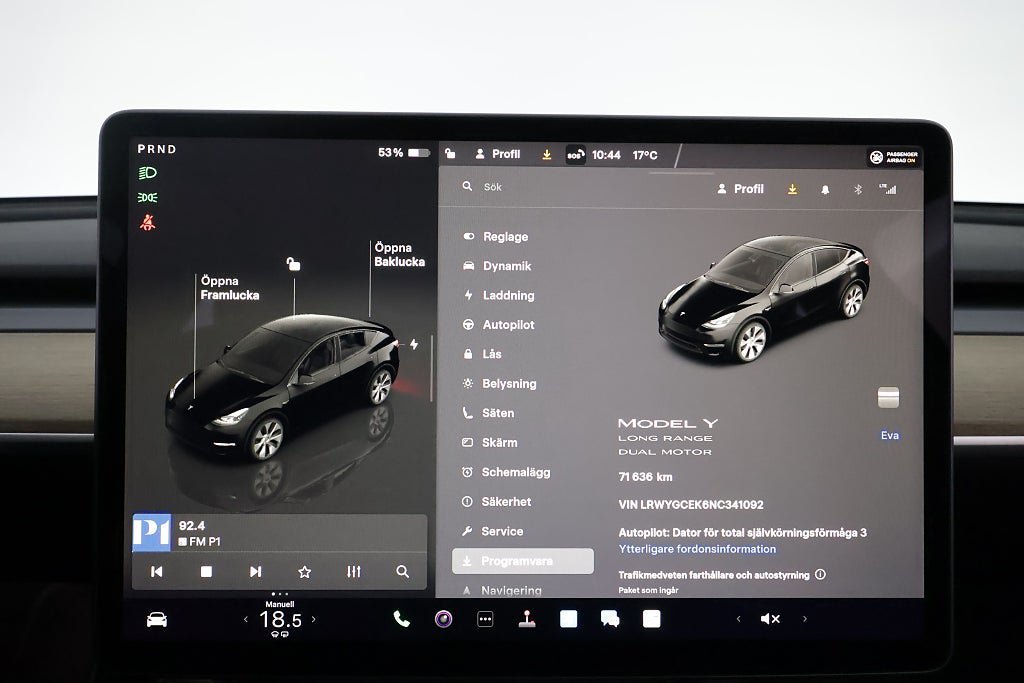The image size is (1024, 683).
Task: Open Profil in the settings header
Action: point(740,189)
